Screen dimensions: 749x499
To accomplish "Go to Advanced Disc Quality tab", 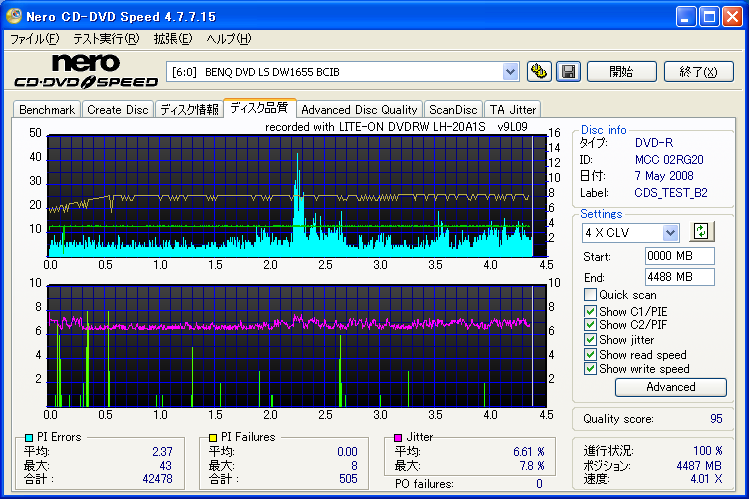I will point(359,110).
